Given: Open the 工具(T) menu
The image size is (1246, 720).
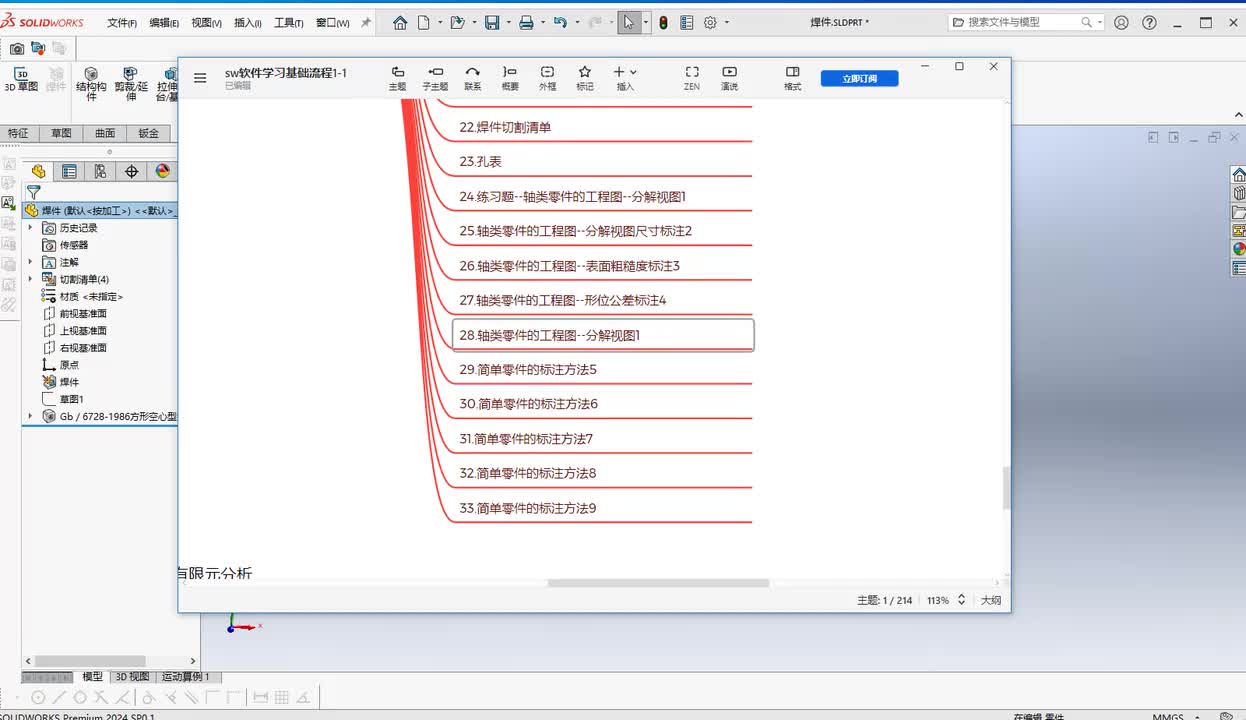Looking at the screenshot, I should 289,23.
